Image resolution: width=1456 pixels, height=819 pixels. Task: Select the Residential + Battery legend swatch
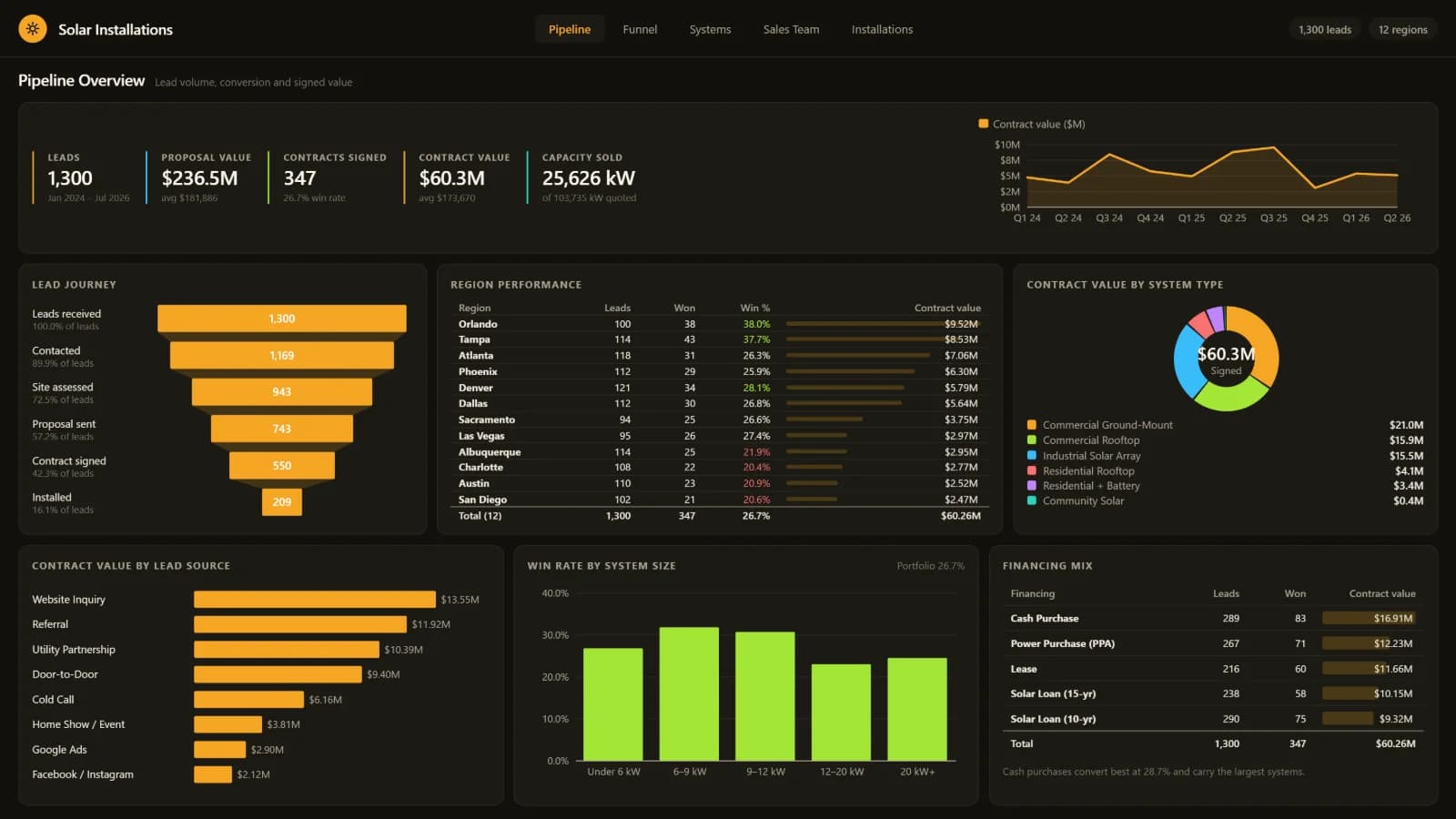pos(1032,486)
